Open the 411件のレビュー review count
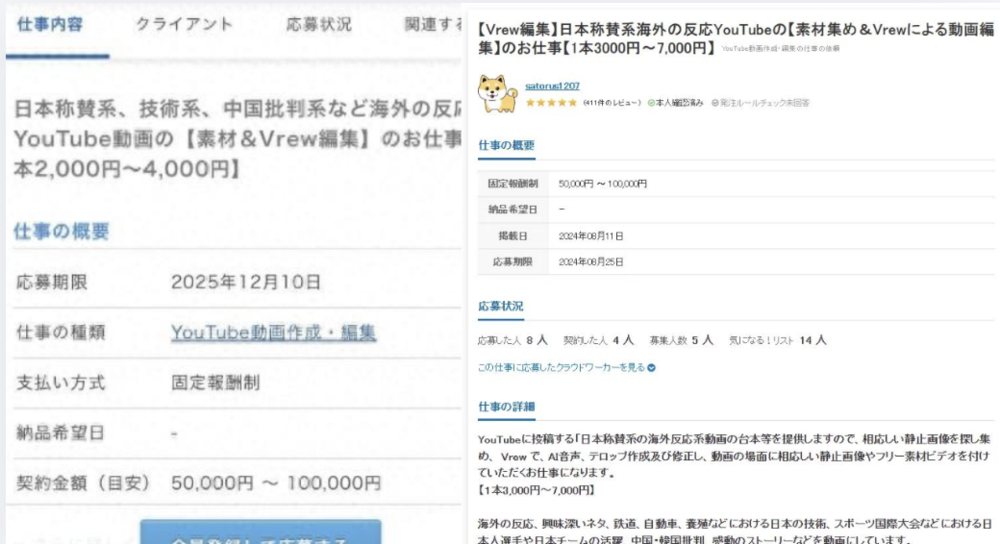This screenshot has width=1000, height=544. point(612,103)
